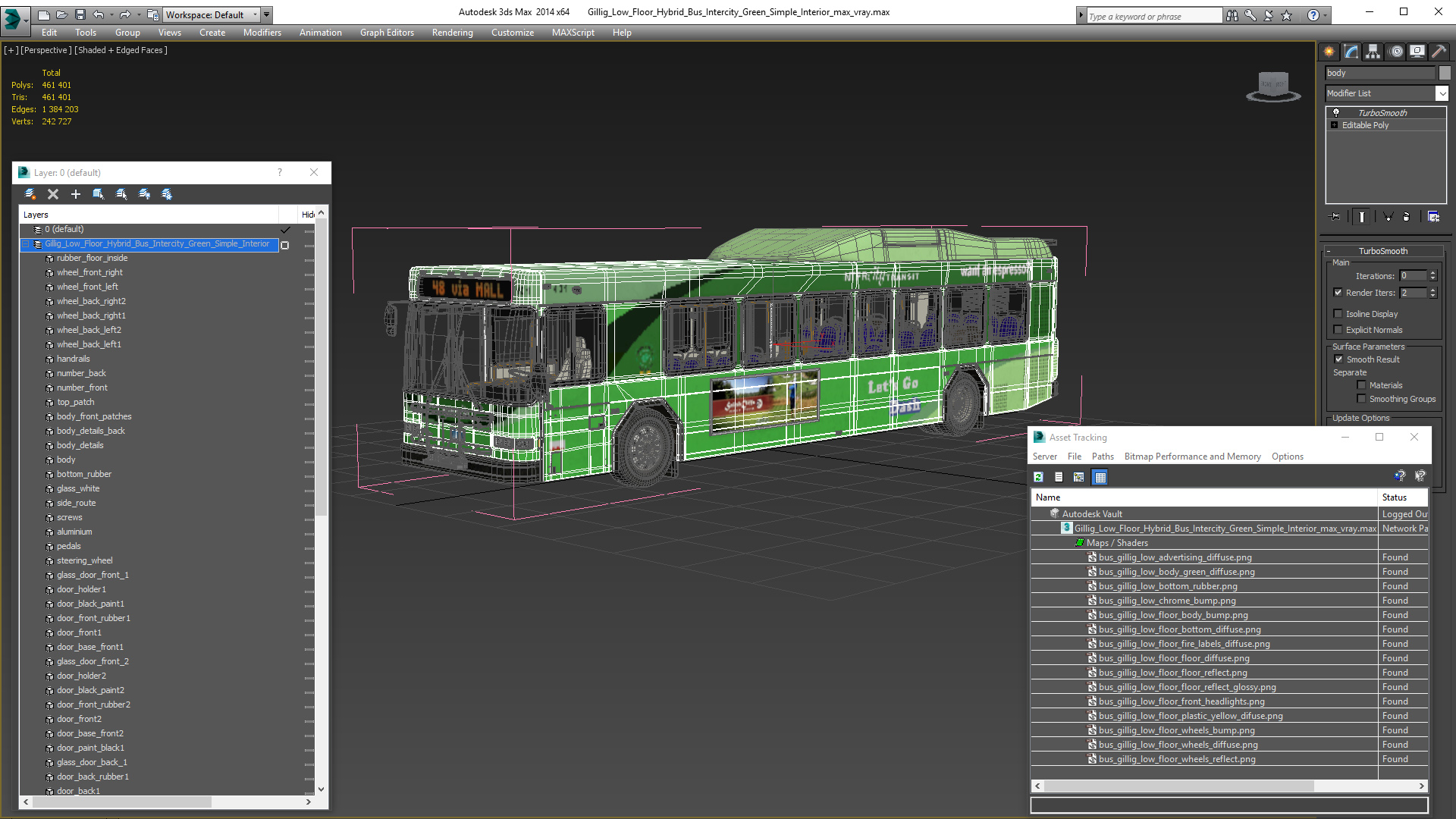Enable the Isoline Display checkbox
This screenshot has height=819, width=1456.
pos(1338,314)
